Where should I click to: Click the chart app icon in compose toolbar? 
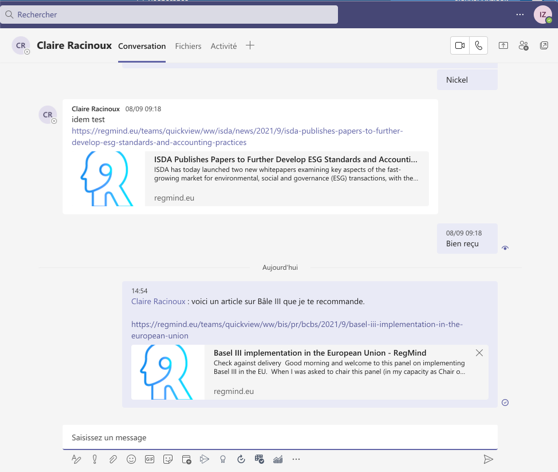click(278, 459)
